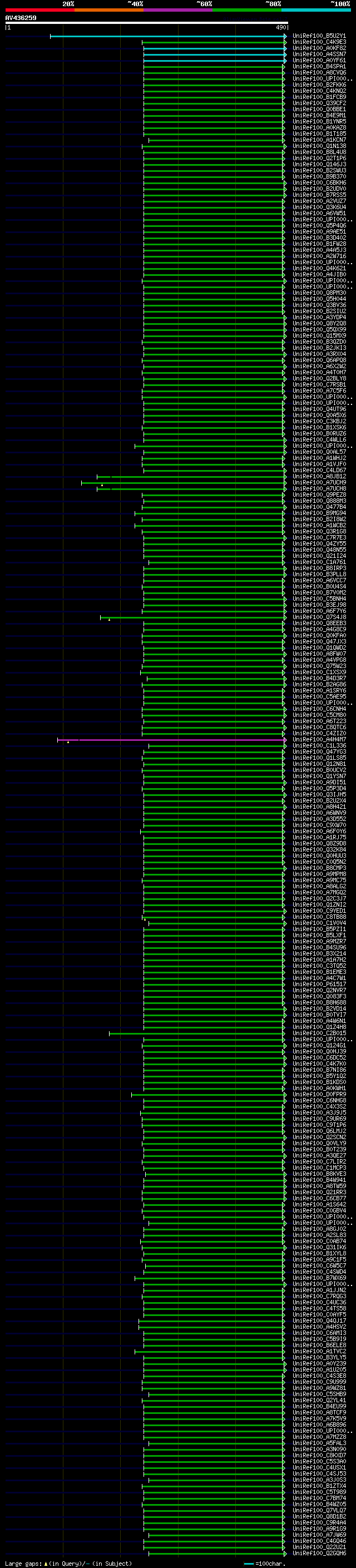Screen dimensions: 356x1568
Task: Select hit label UniRef100_A8JB12
Action: (x=319, y=477)
